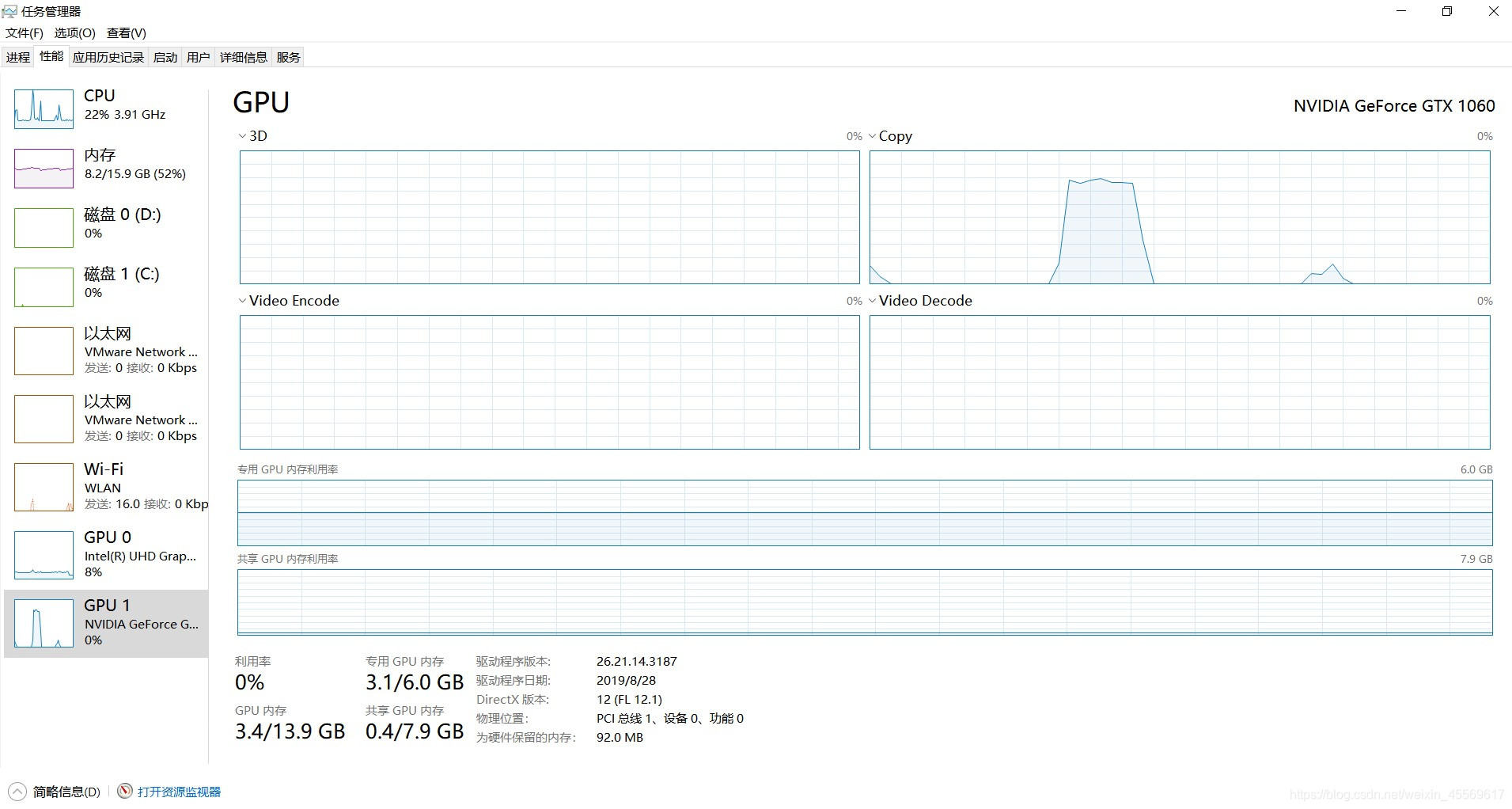Switch to the 性能 tab
The image size is (1512, 809).
pos(51,56)
